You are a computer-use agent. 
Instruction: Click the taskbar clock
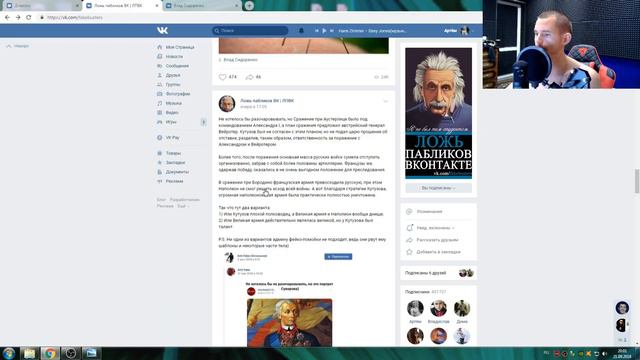click(x=622, y=353)
